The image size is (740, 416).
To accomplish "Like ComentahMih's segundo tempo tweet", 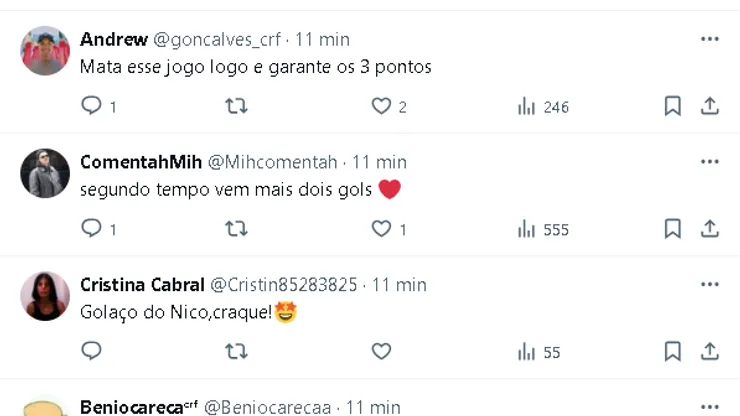I will click(381, 229).
